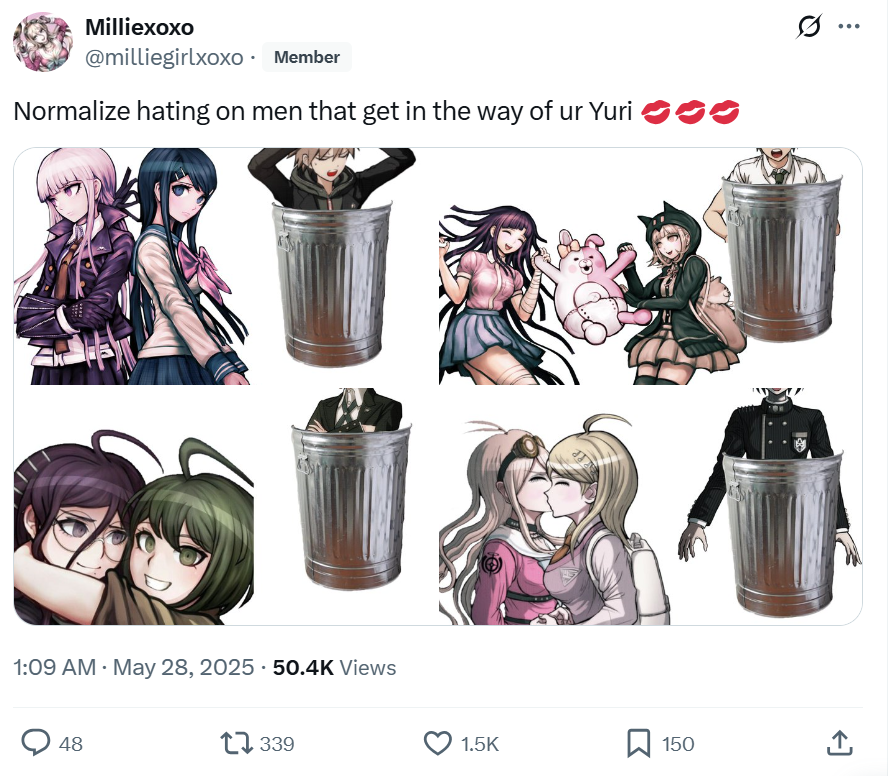Bookmark this post
This screenshot has height=776, width=888.
pyautogui.click(x=639, y=743)
